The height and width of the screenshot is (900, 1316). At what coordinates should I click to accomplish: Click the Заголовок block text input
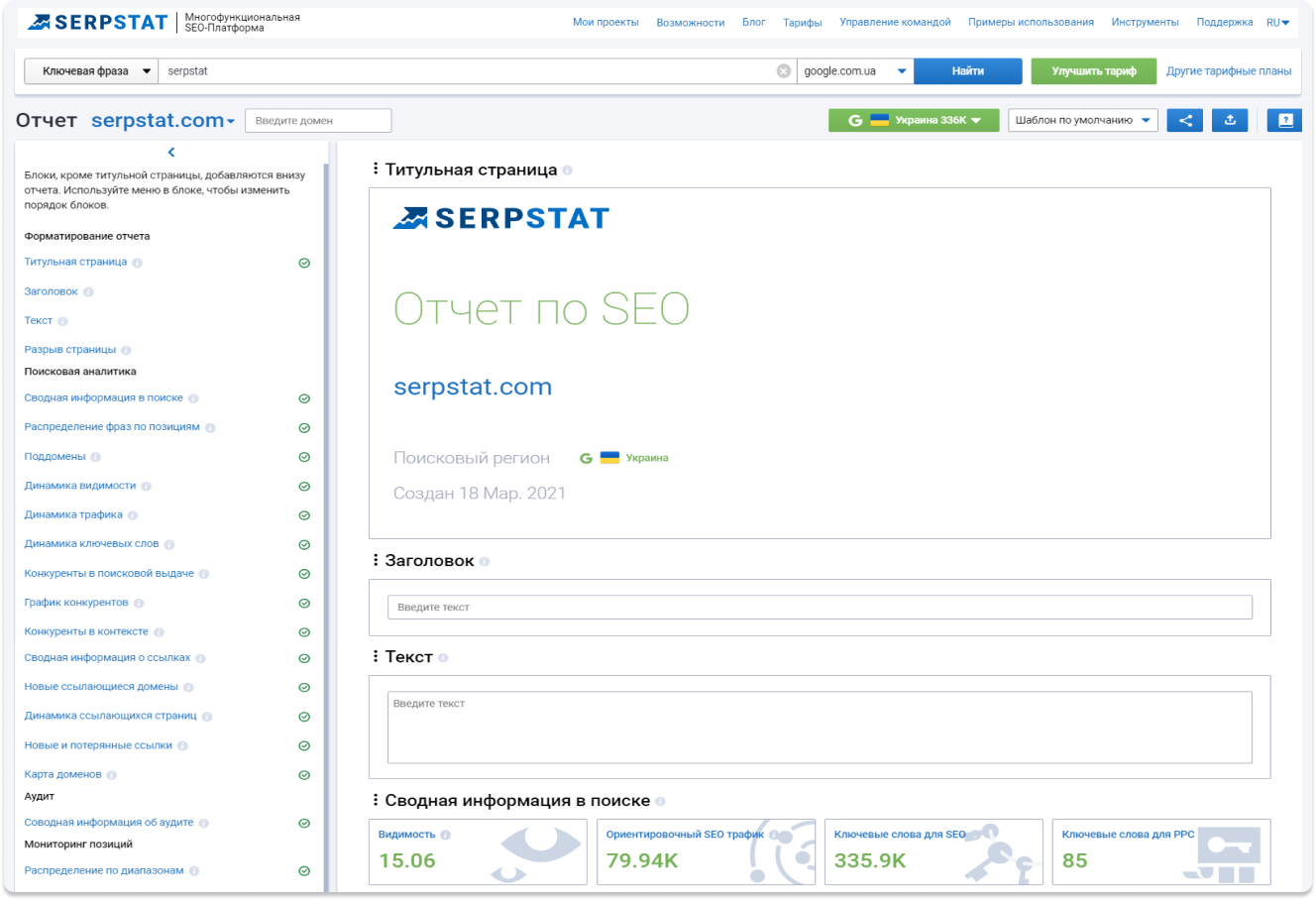coord(820,607)
